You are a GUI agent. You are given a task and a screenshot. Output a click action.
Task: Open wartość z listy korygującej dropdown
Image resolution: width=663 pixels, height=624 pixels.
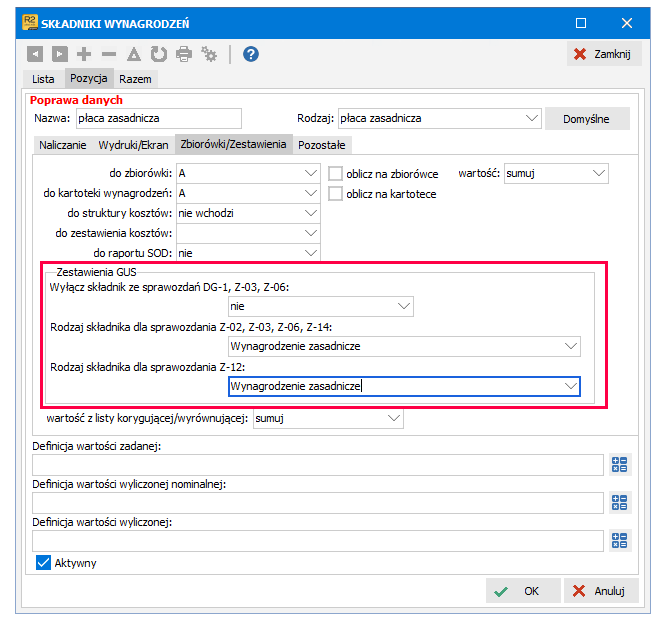pyautogui.click(x=394, y=419)
